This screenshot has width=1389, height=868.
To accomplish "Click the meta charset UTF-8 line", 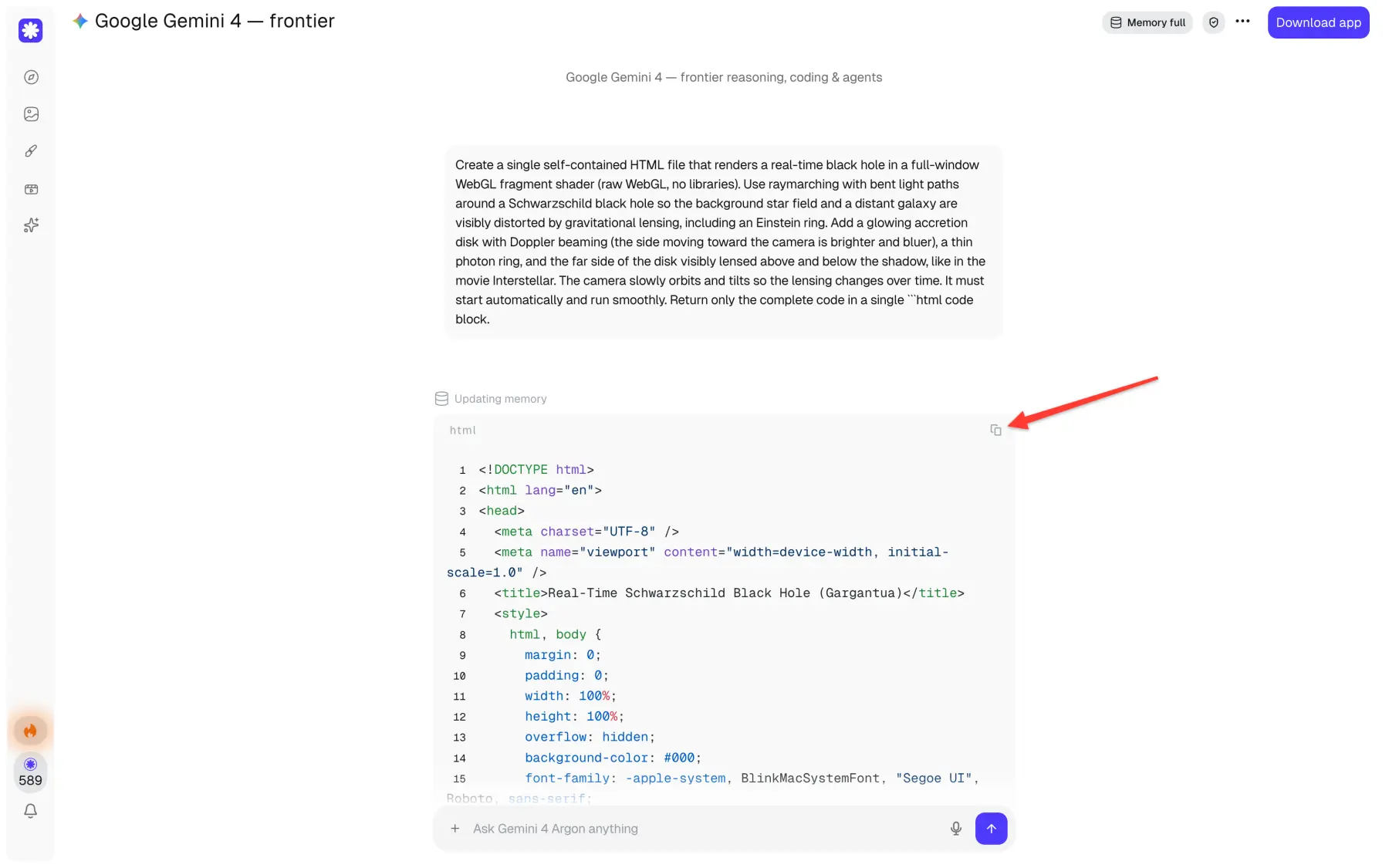I will [586, 532].
